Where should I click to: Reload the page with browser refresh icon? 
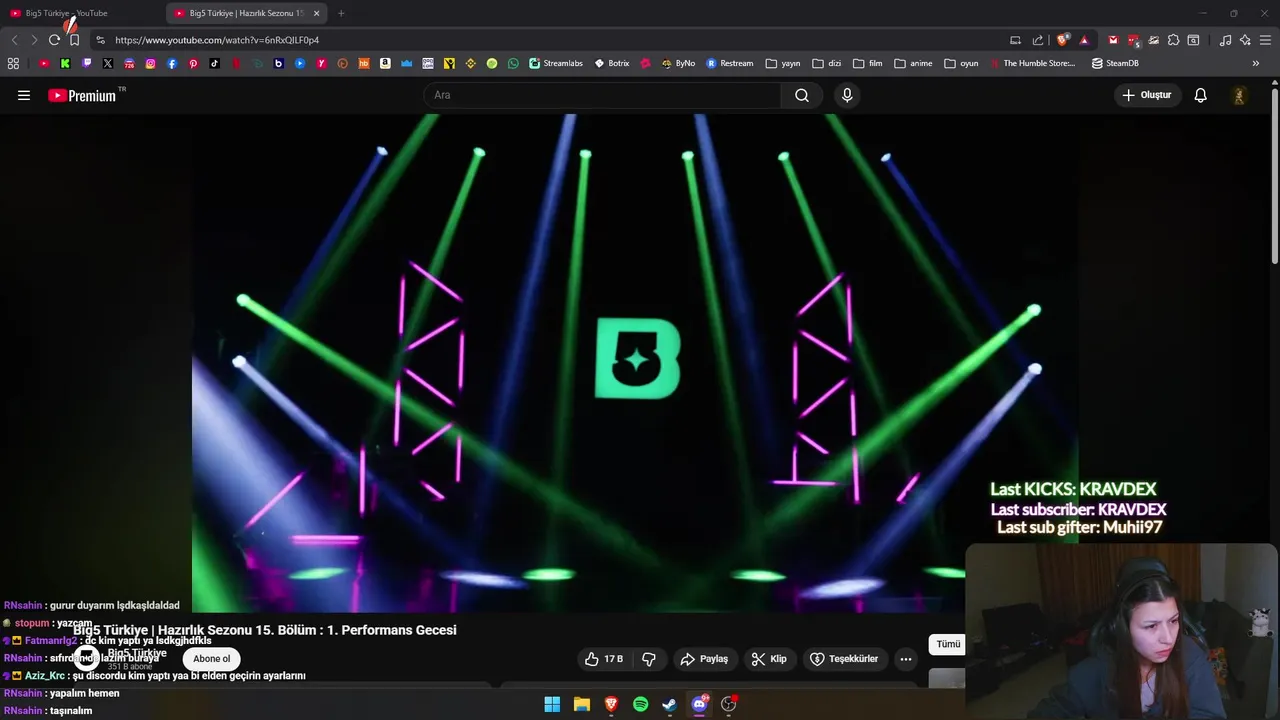click(x=54, y=40)
